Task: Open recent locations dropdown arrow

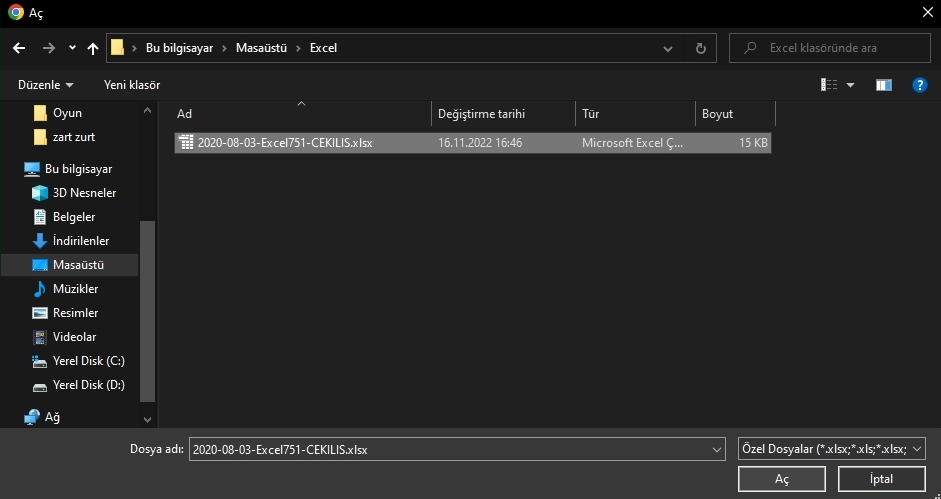Action: pos(72,48)
